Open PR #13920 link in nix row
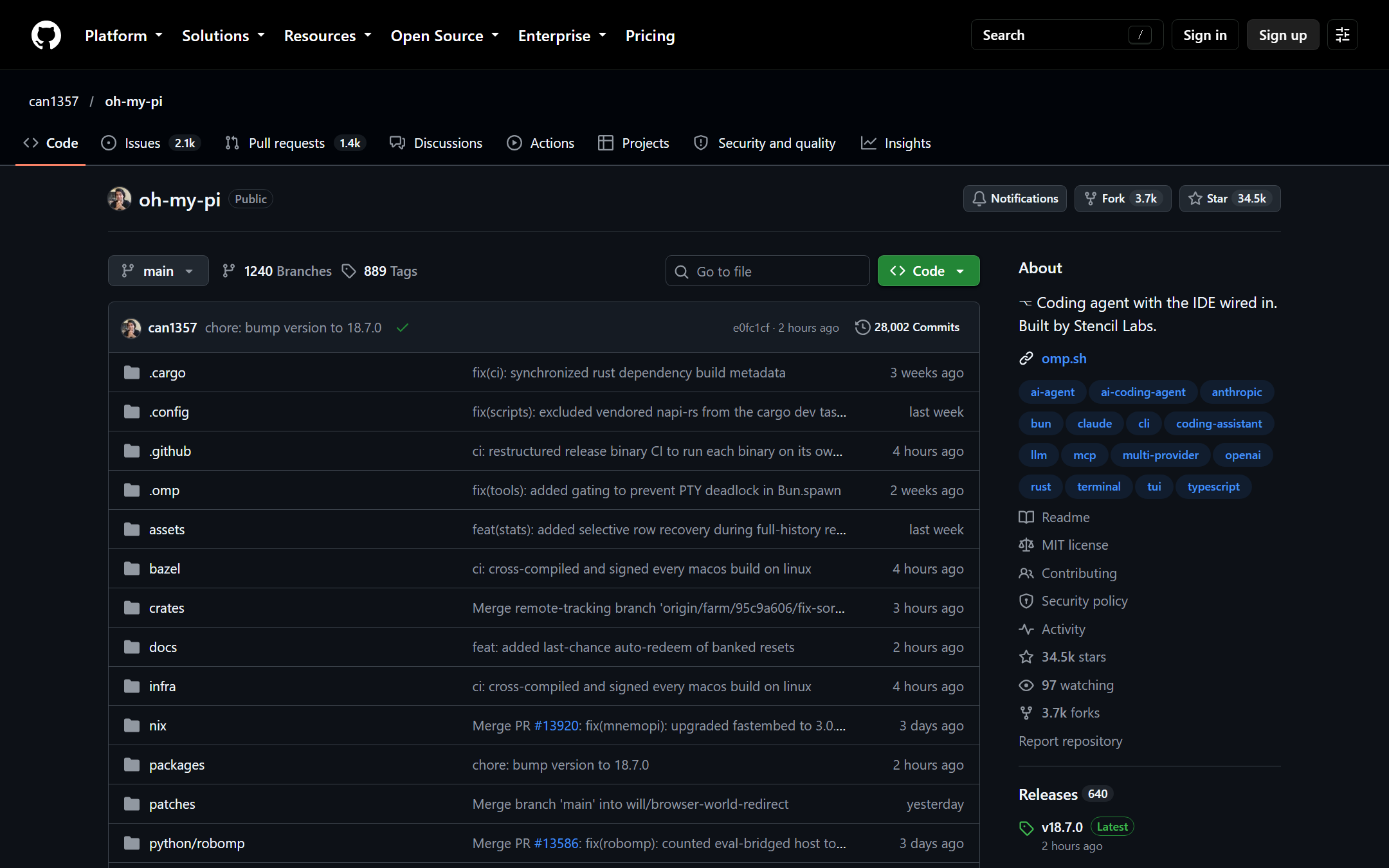This screenshot has height=868, width=1389. (557, 725)
